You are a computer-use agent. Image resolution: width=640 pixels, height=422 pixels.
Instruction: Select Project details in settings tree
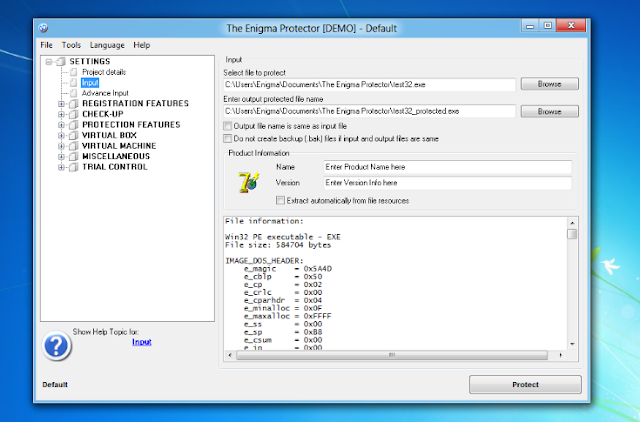pyautogui.click(x=104, y=72)
